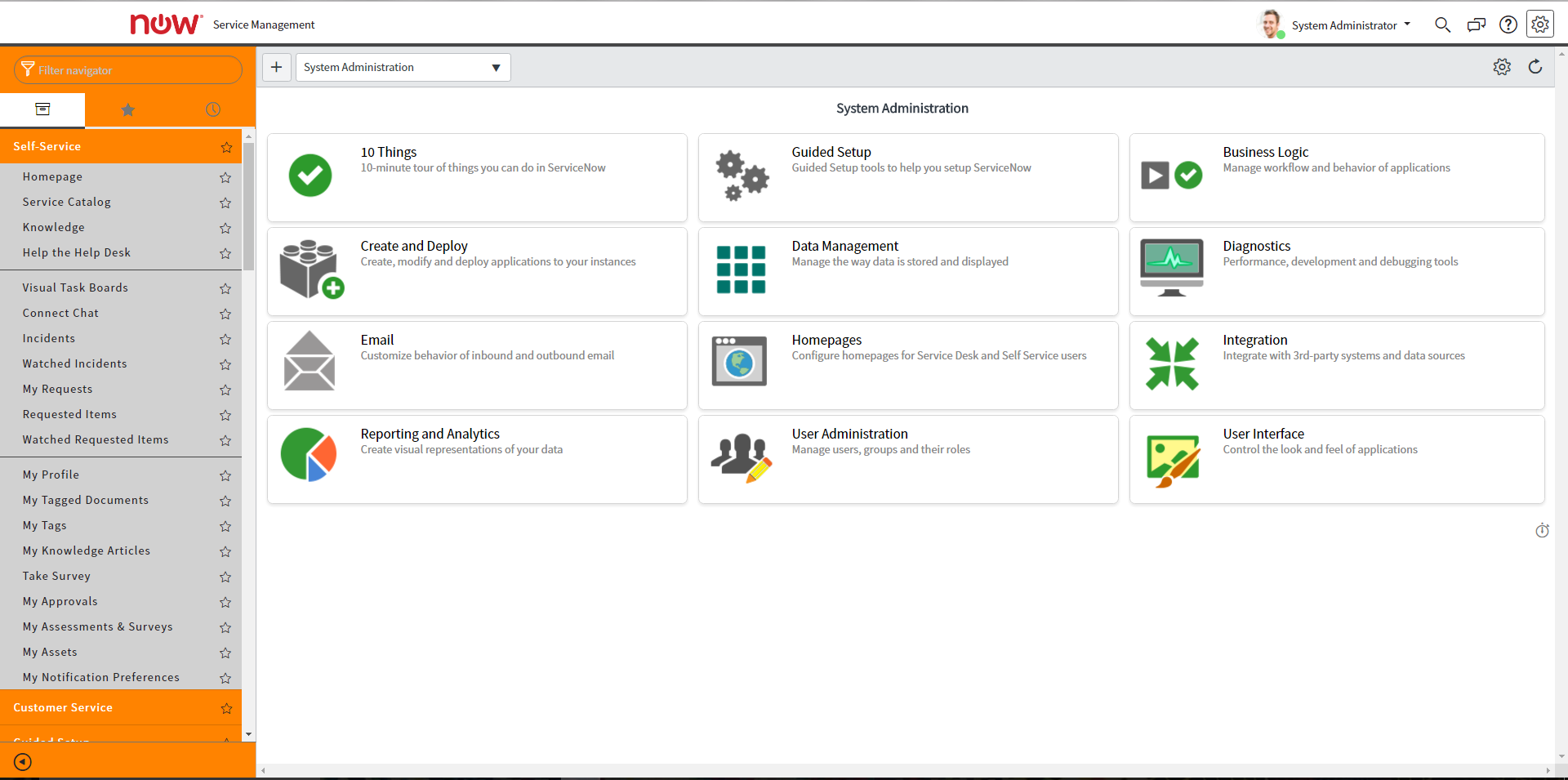Image resolution: width=1568 pixels, height=780 pixels.
Task: Click the 10 Things green checkmark icon
Action: click(310, 175)
